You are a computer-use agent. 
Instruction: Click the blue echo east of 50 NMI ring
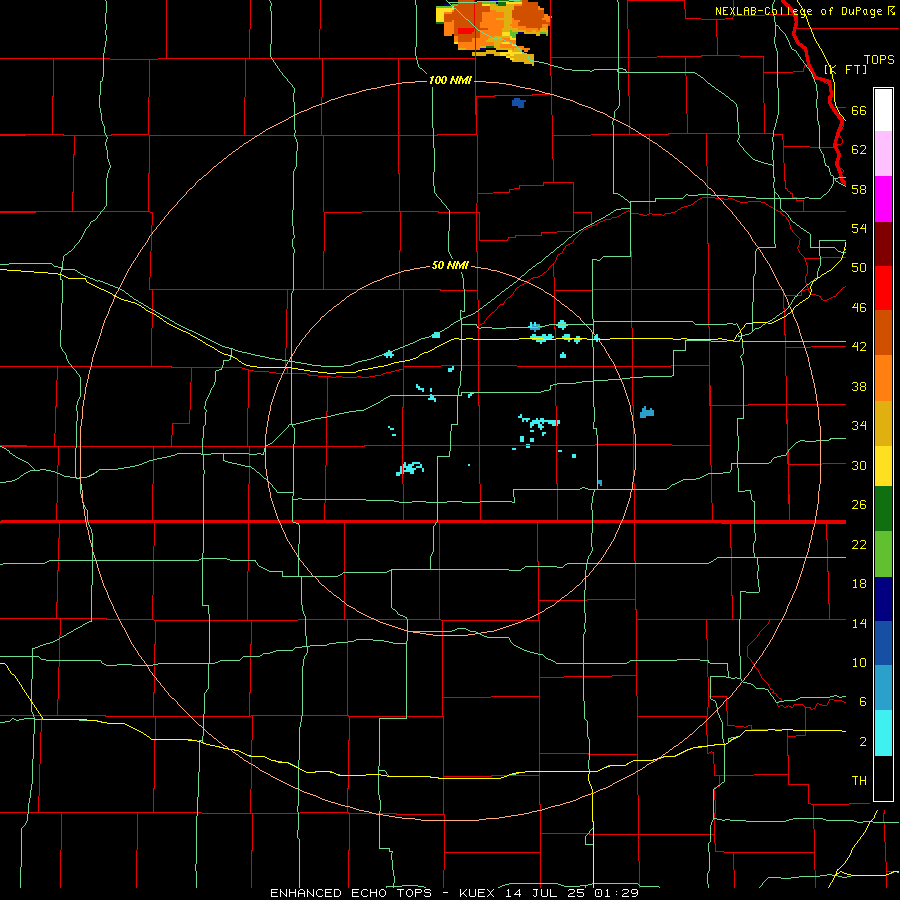[647, 412]
